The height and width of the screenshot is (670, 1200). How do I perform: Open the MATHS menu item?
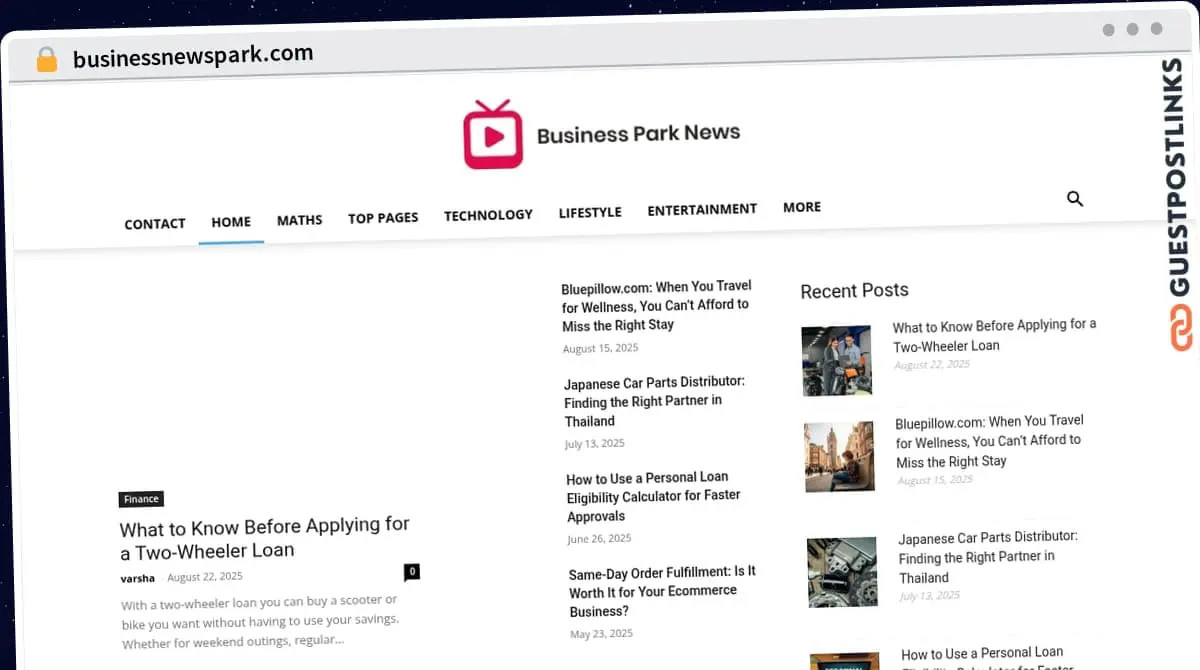pos(300,220)
